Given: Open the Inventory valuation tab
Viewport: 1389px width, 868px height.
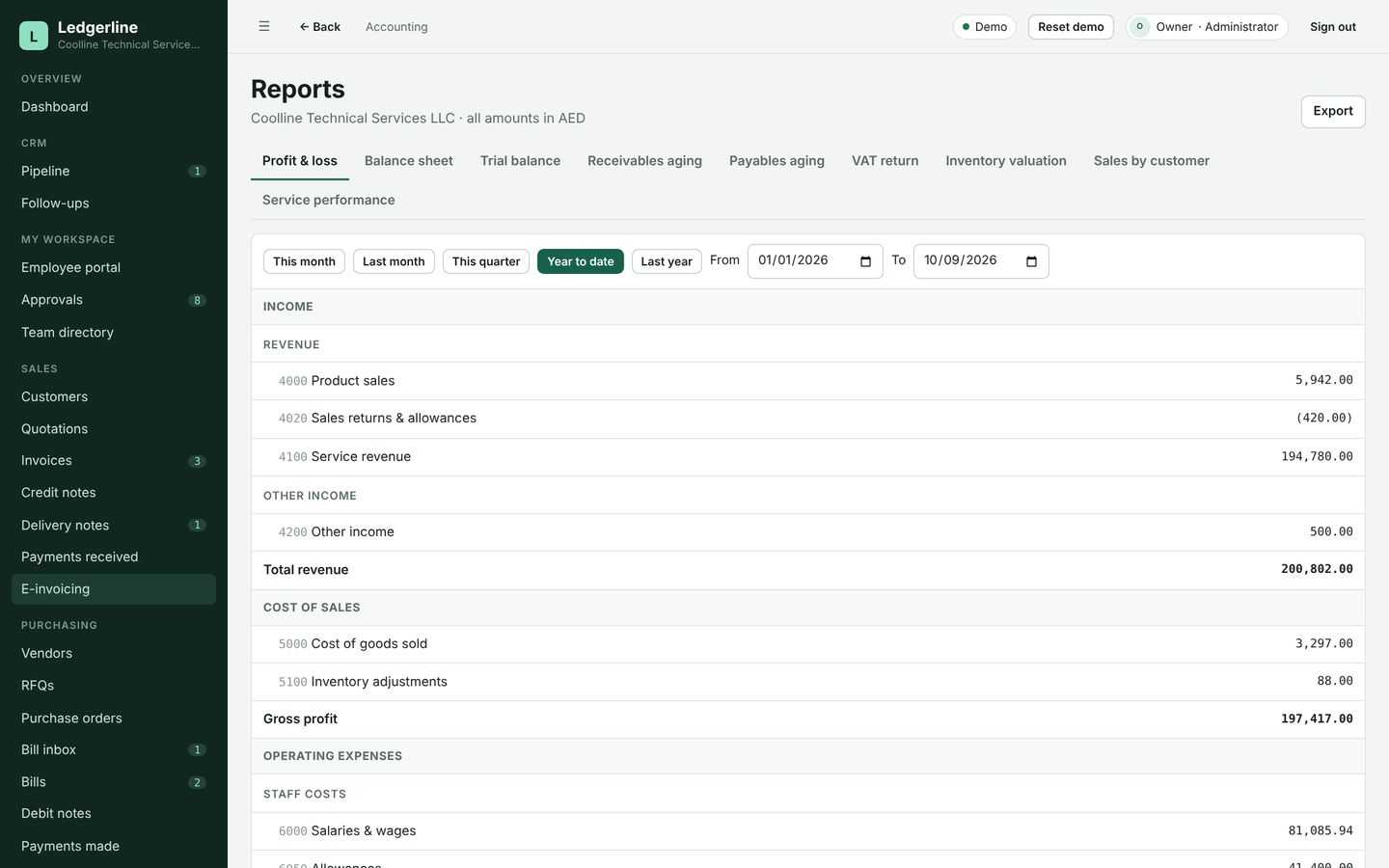Looking at the screenshot, I should click(1006, 161).
